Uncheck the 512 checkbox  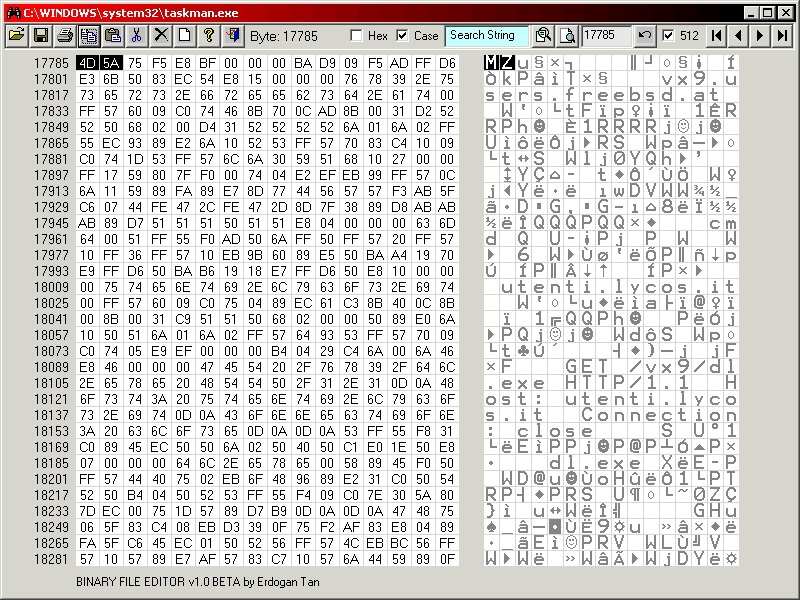point(668,36)
